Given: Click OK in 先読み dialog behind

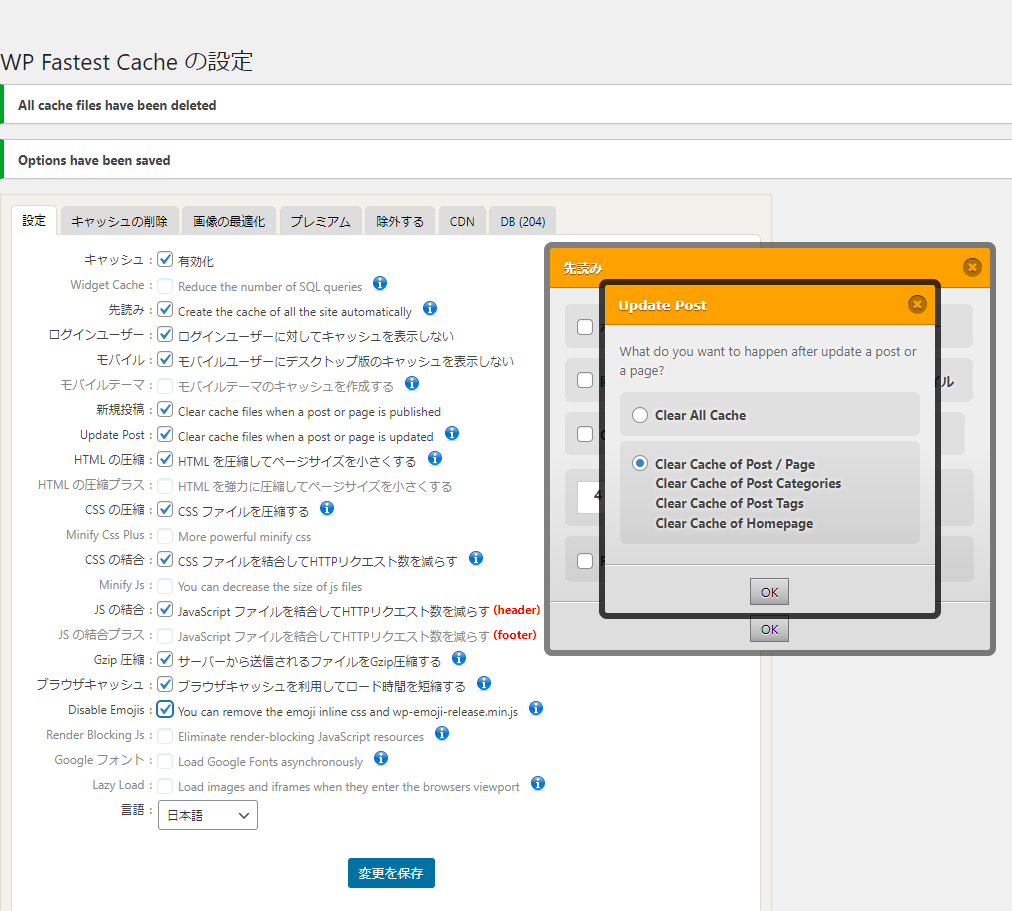Looking at the screenshot, I should pos(769,630).
